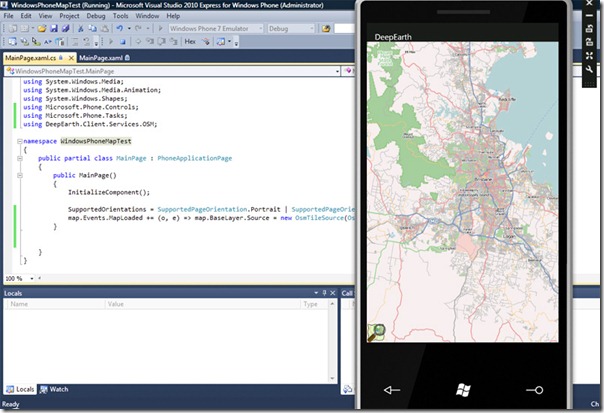Click the Save All icon
This screenshot has height=413, width=604.
point(66,29)
